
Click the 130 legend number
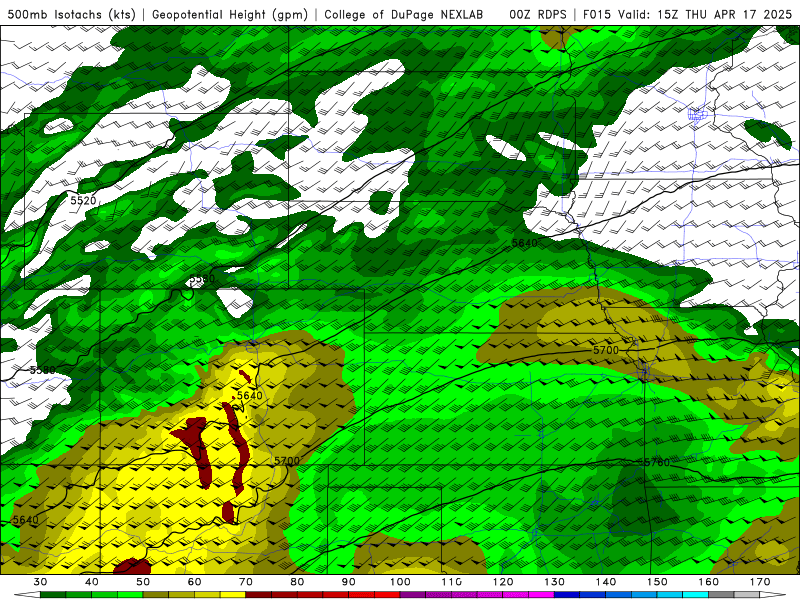click(x=555, y=582)
